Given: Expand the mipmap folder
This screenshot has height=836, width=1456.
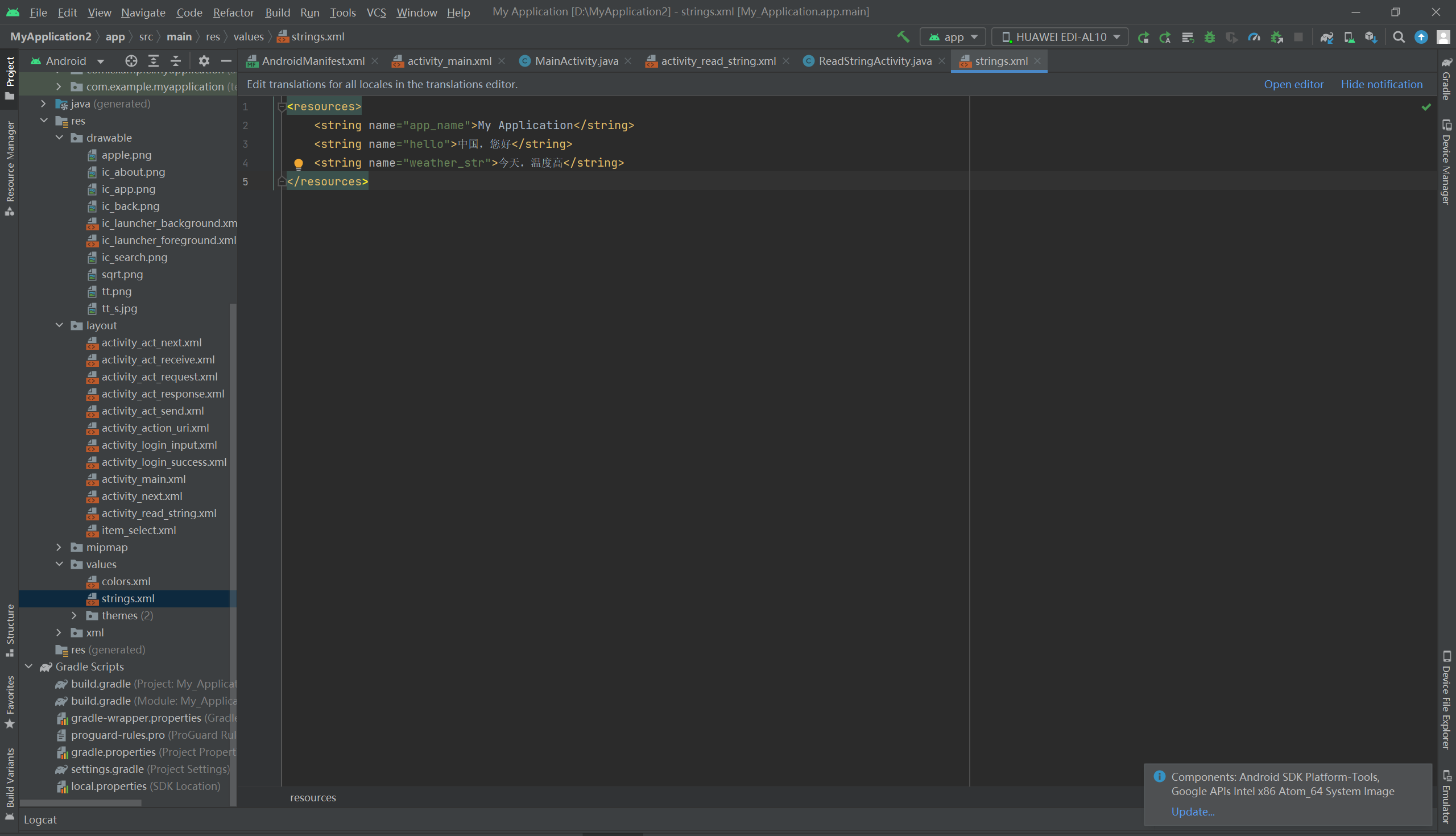Looking at the screenshot, I should (x=59, y=547).
